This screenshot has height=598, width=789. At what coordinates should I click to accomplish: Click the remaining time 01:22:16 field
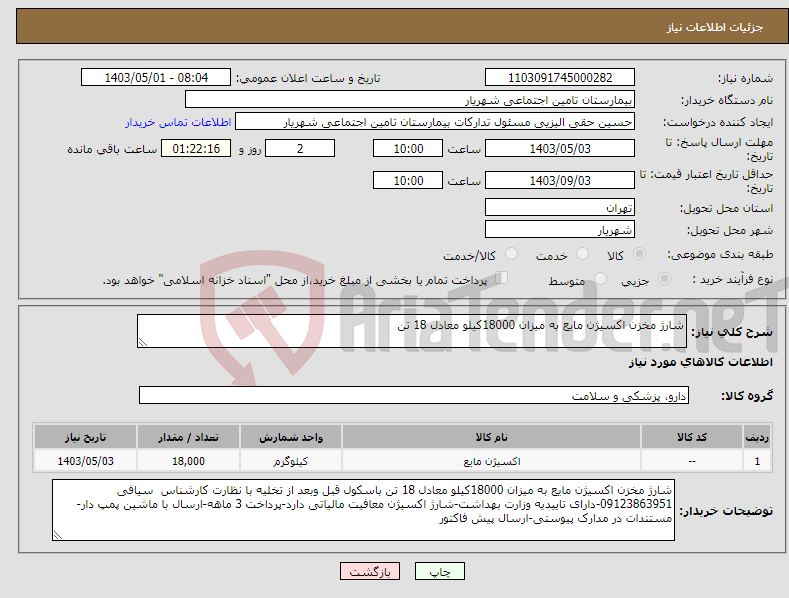point(196,148)
